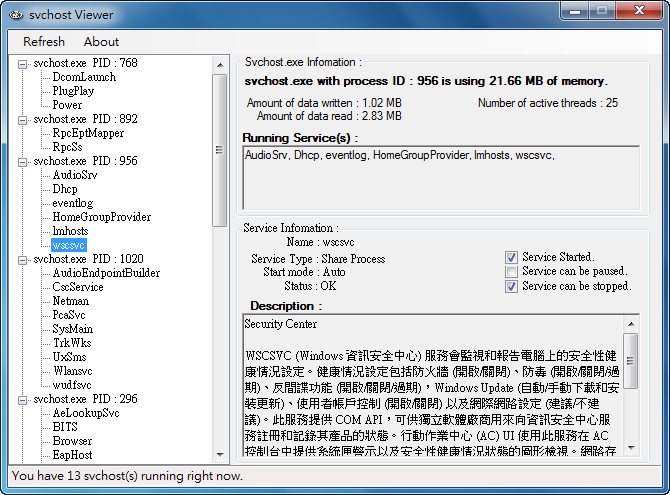Image resolution: width=670 pixels, height=495 pixels.
Task: Collapse the svchost.exe PID : 768 node
Action: (x=22, y=64)
